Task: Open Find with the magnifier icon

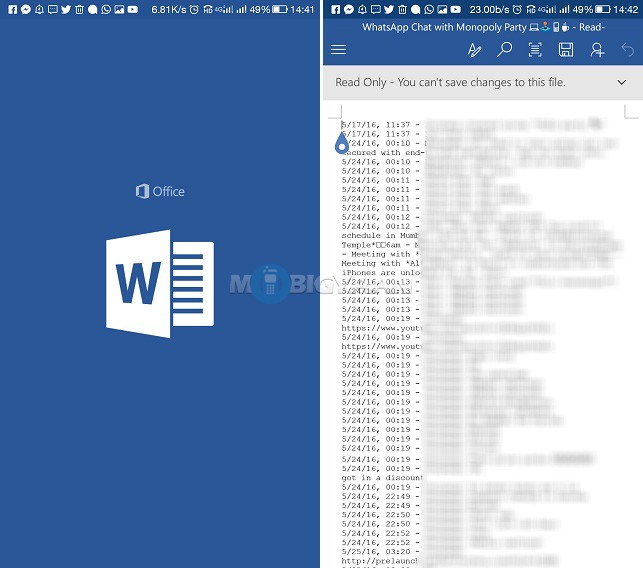Action: pos(504,50)
